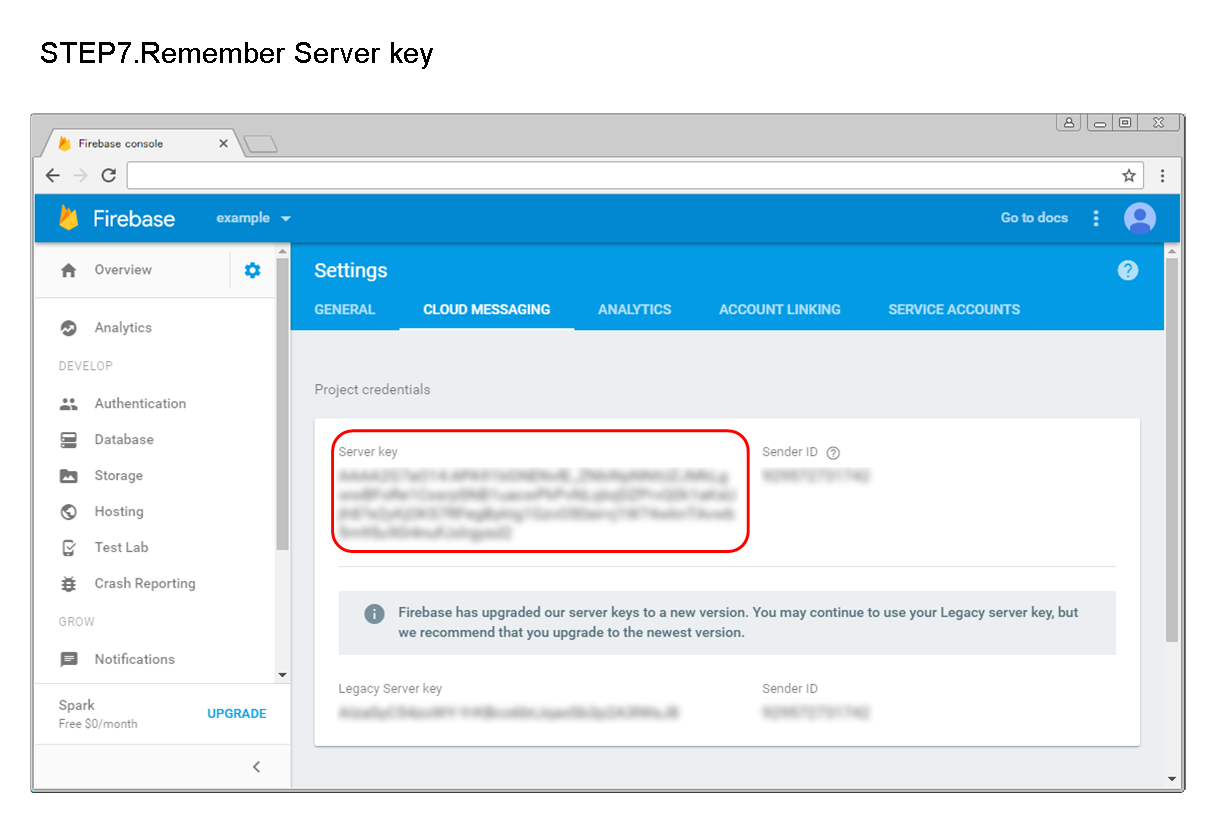Open Go to docs
1209x831 pixels.
point(1034,218)
